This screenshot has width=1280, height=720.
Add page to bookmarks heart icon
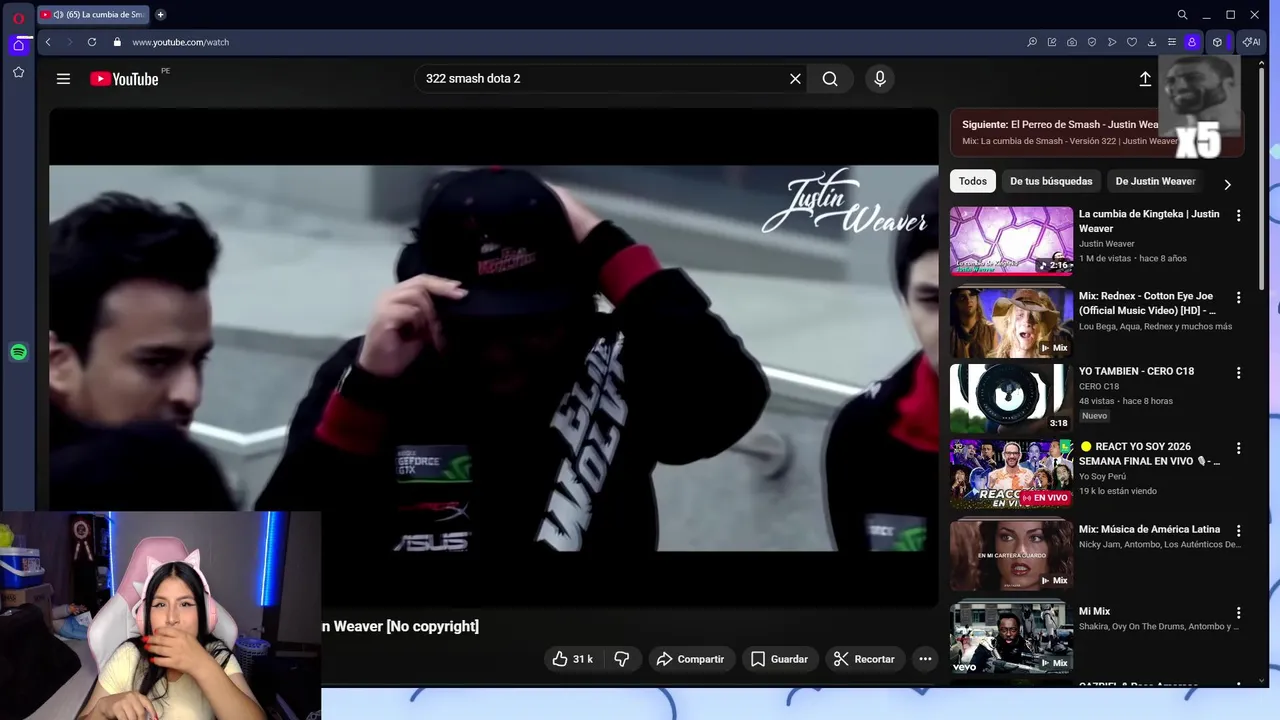pos(1132,42)
